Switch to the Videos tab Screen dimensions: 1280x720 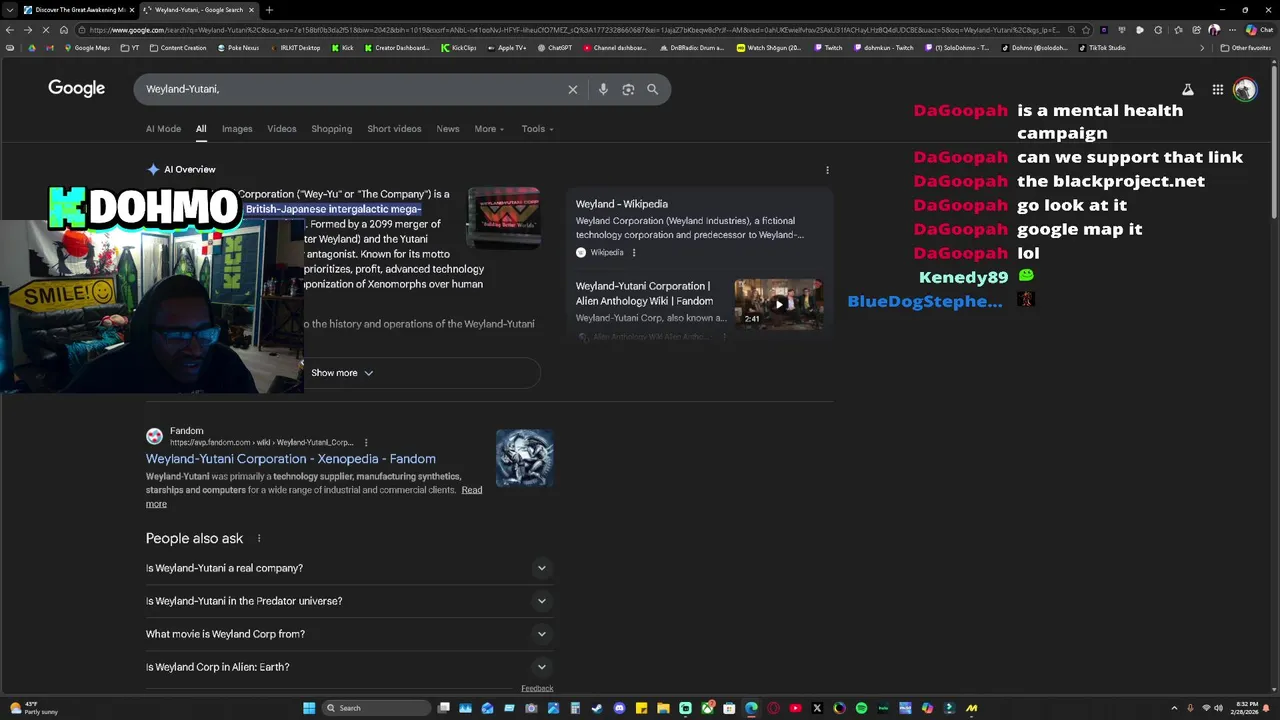point(282,129)
